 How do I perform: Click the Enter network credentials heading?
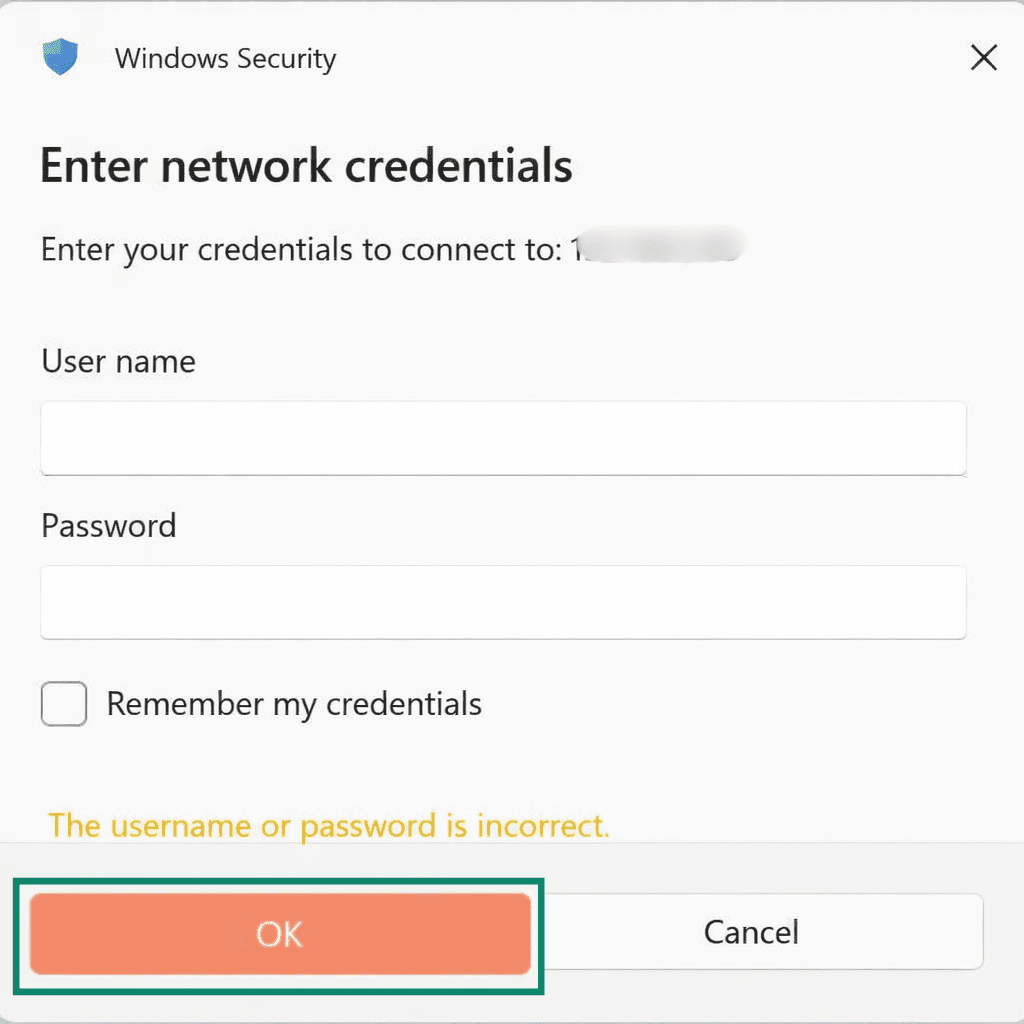click(x=306, y=166)
